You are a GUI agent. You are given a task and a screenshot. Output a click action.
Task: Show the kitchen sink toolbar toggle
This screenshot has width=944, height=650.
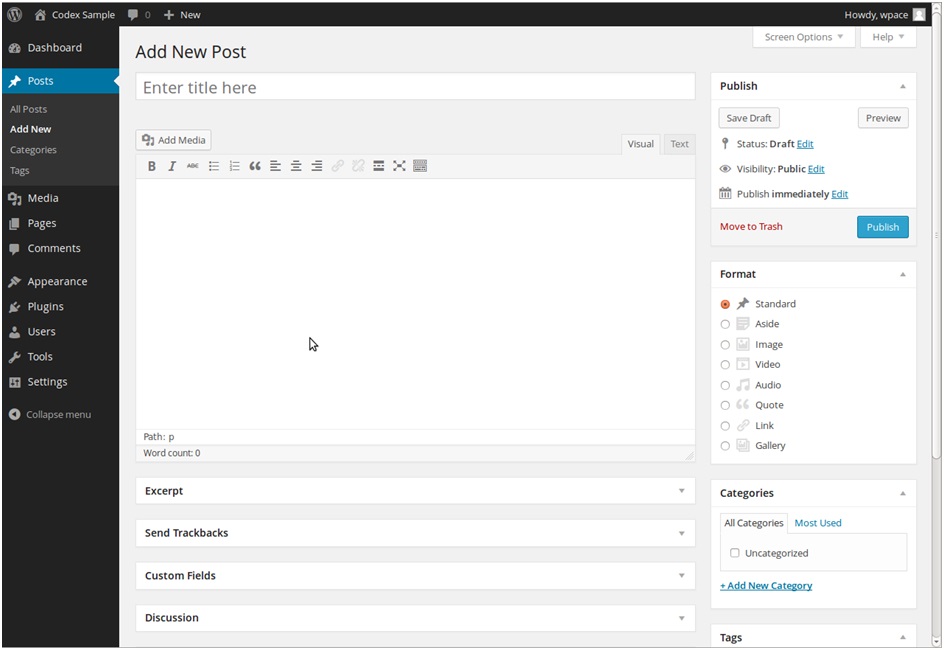click(420, 166)
